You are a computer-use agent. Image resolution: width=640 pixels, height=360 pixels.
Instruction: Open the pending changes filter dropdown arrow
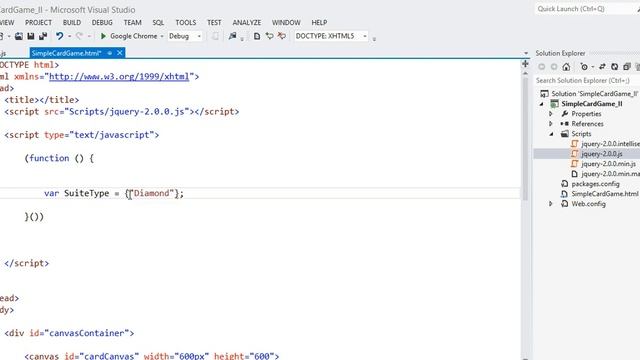(x=593, y=67)
